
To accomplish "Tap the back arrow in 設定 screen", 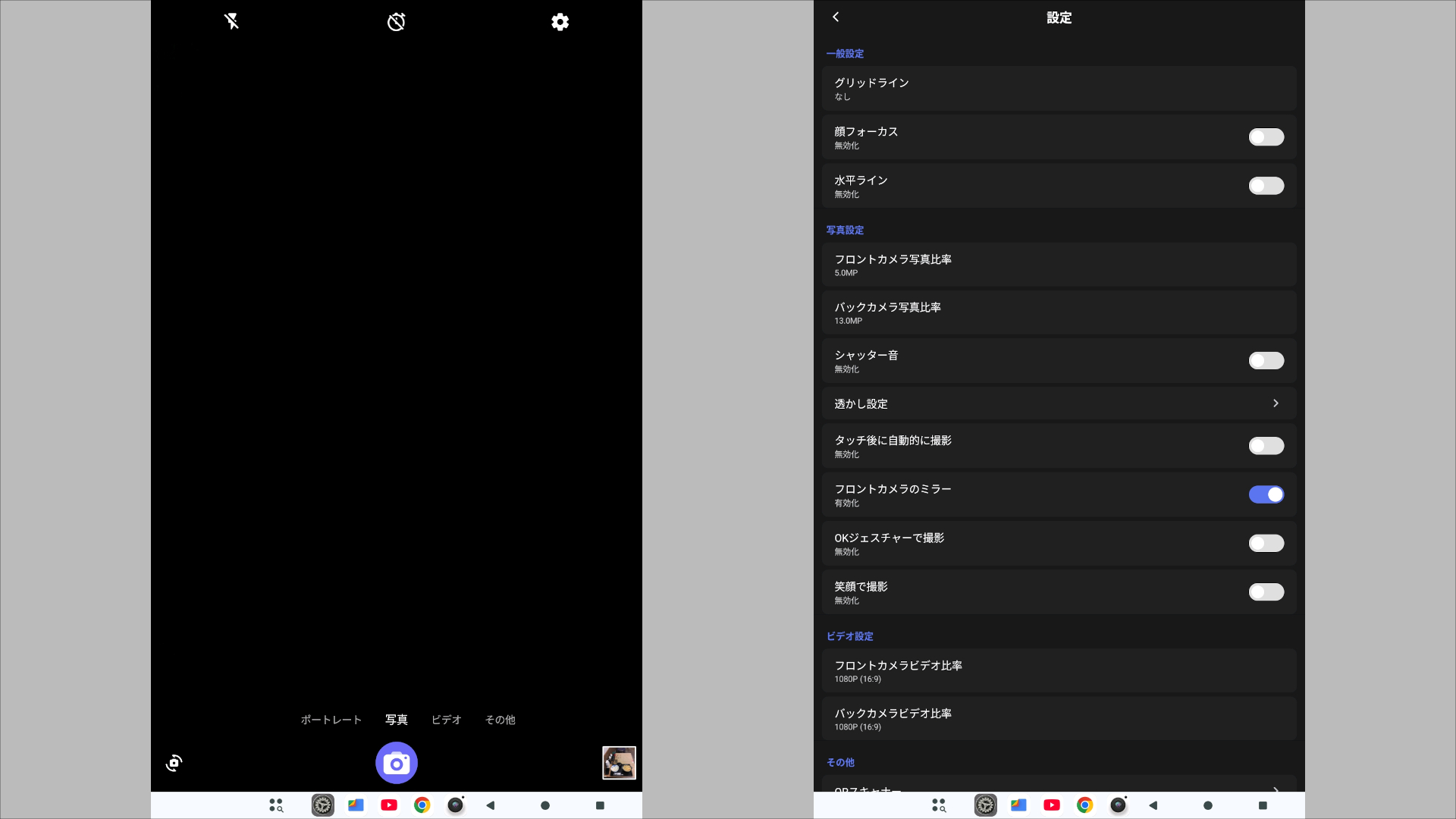I will (x=836, y=17).
